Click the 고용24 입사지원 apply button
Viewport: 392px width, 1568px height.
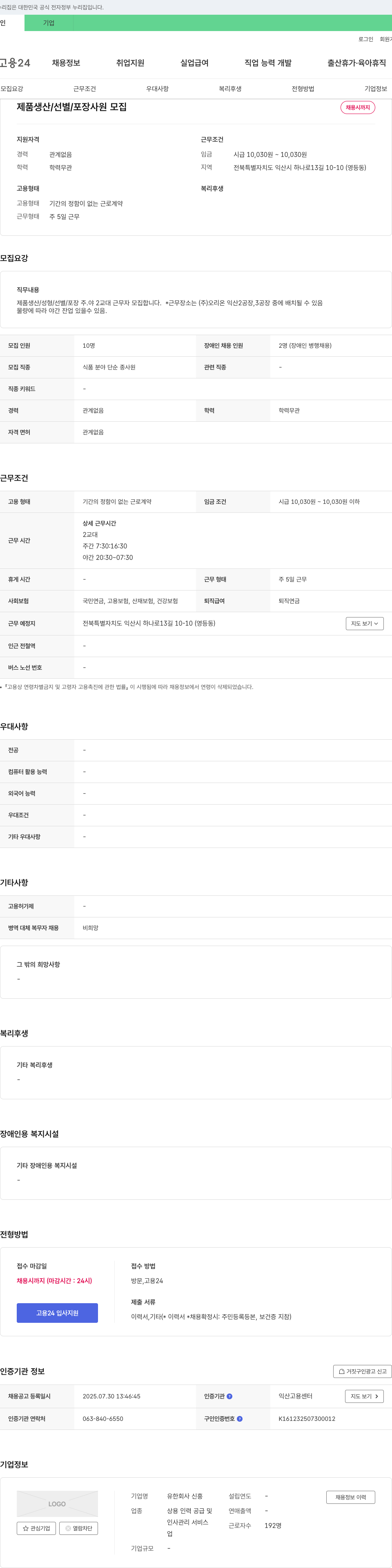(x=57, y=1313)
